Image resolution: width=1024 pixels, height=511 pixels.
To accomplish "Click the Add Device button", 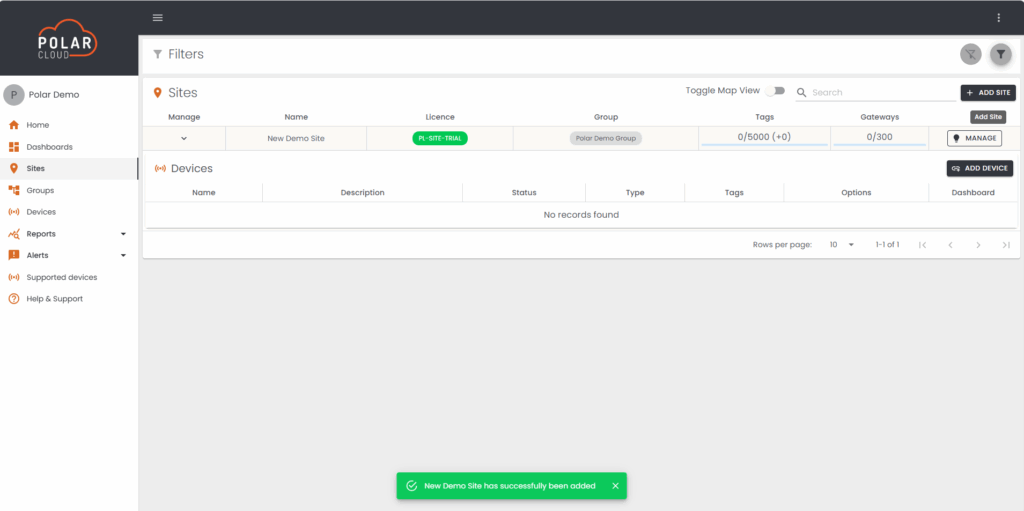I will pos(979,168).
